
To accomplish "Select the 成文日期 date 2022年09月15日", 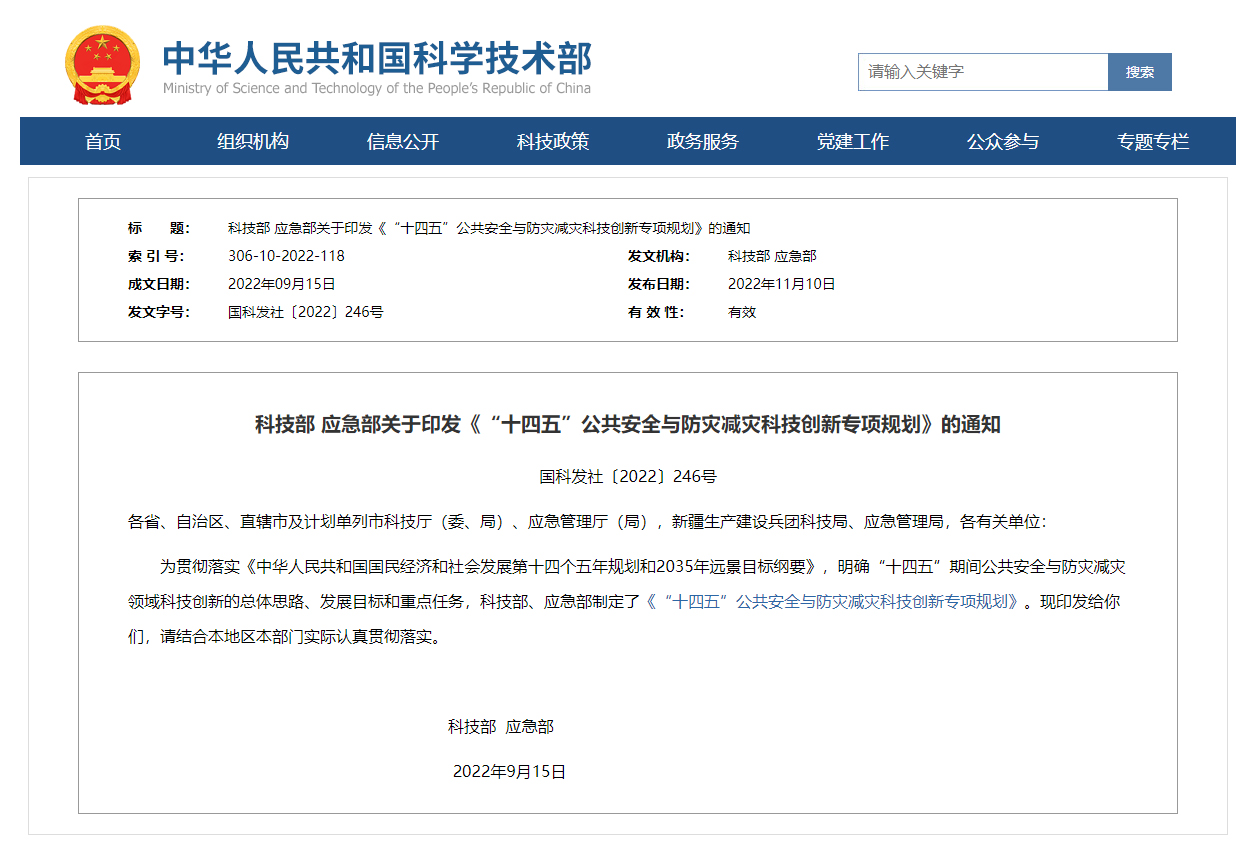I will (x=283, y=283).
